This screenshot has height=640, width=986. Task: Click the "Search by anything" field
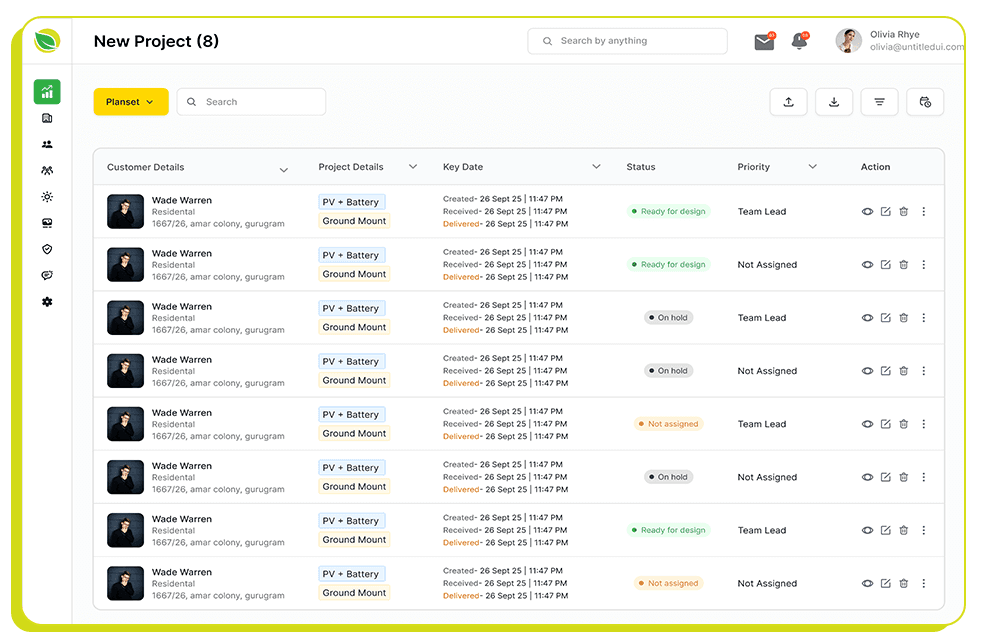point(627,41)
